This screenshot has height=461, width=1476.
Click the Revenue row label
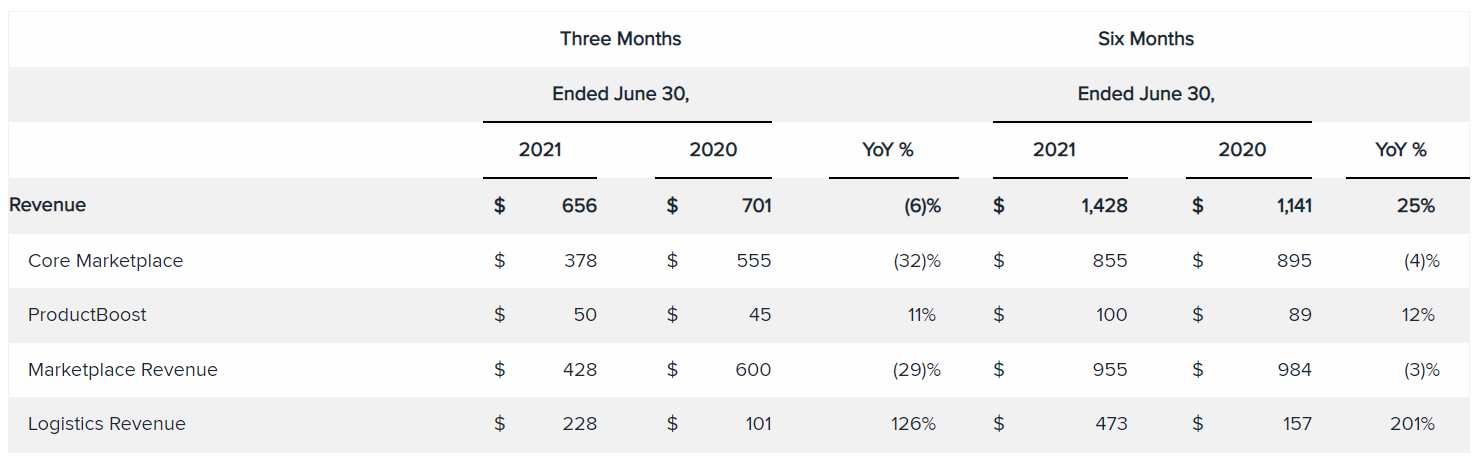tap(47, 205)
